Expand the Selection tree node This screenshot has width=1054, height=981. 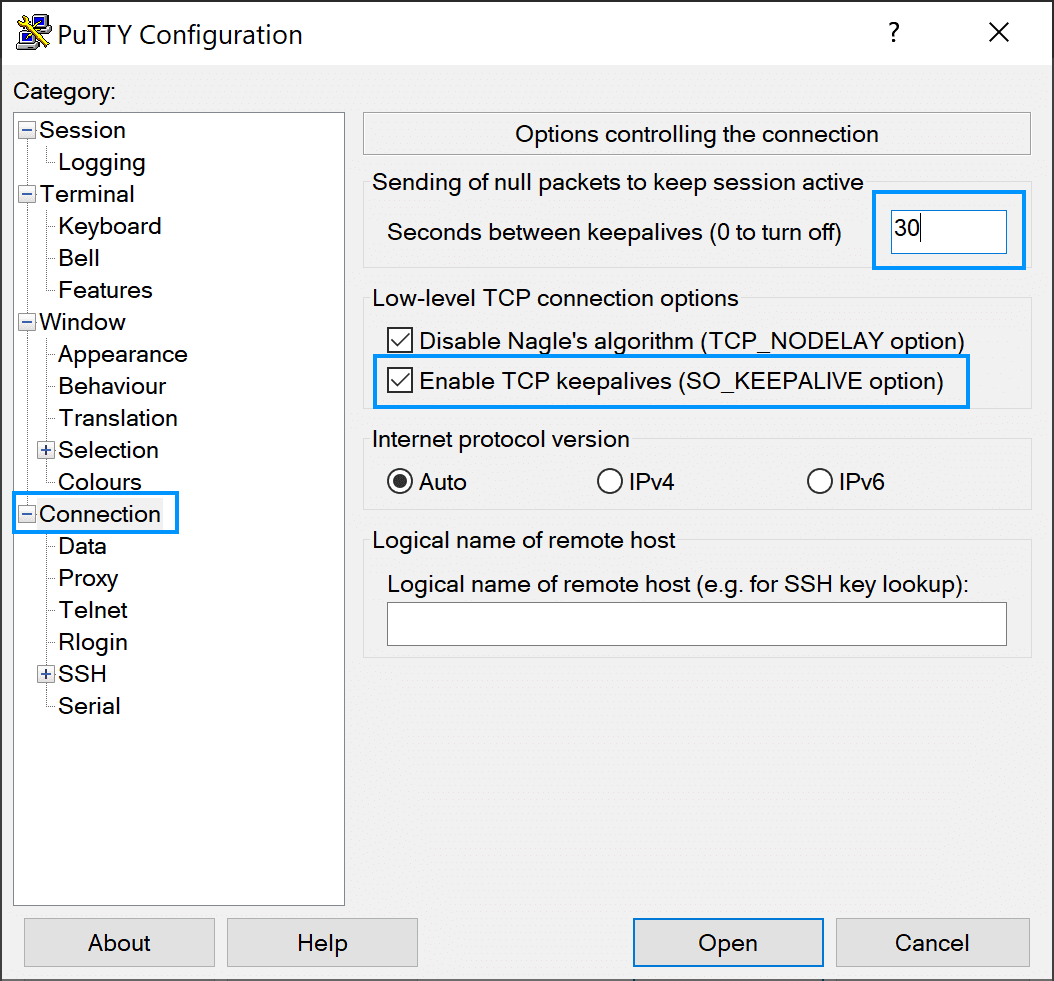46,450
